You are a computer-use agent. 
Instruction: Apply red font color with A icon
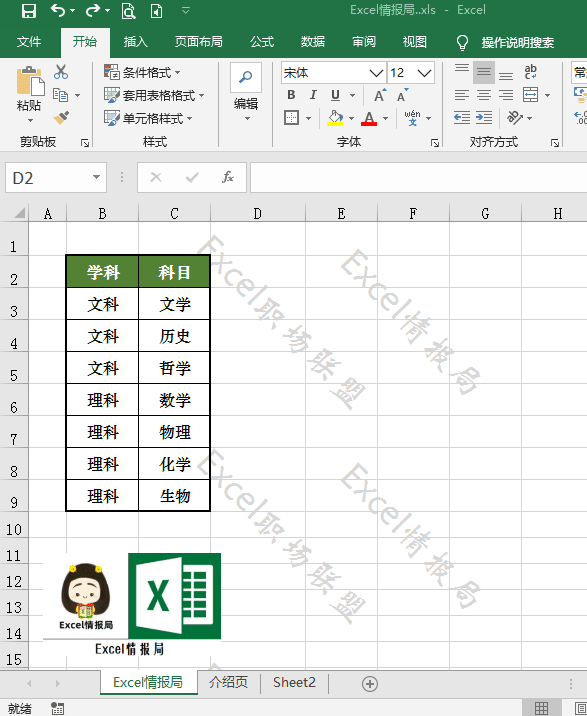(x=369, y=118)
